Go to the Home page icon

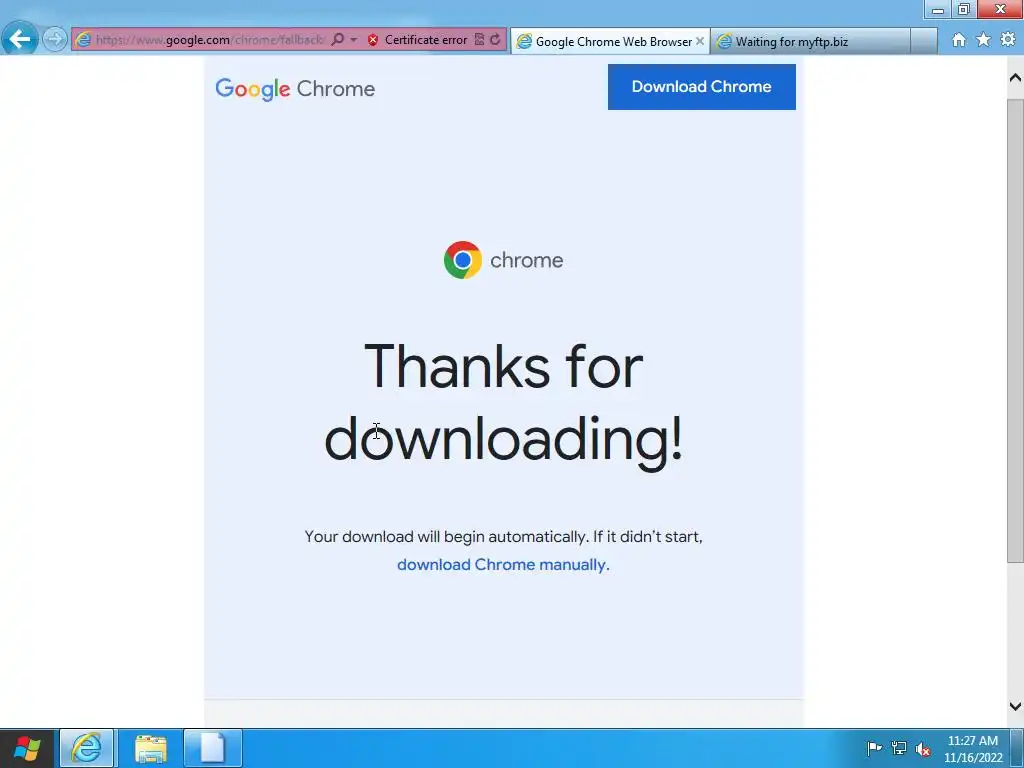click(x=958, y=40)
